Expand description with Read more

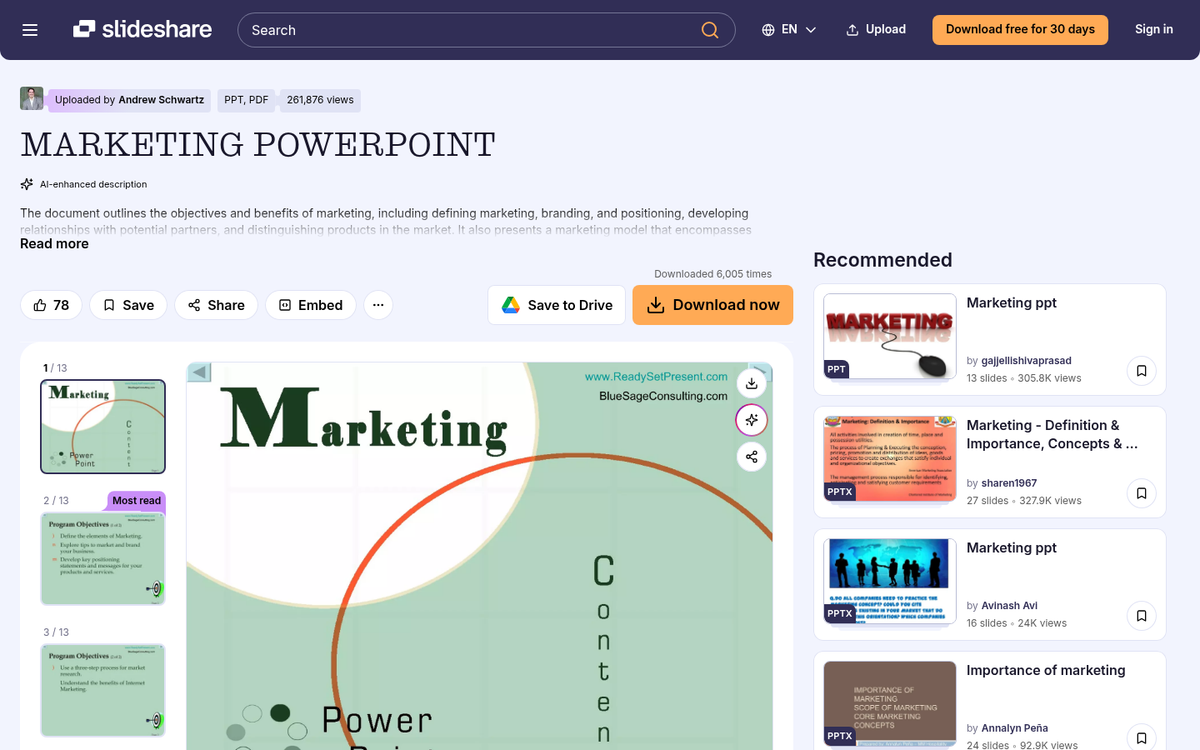(54, 244)
